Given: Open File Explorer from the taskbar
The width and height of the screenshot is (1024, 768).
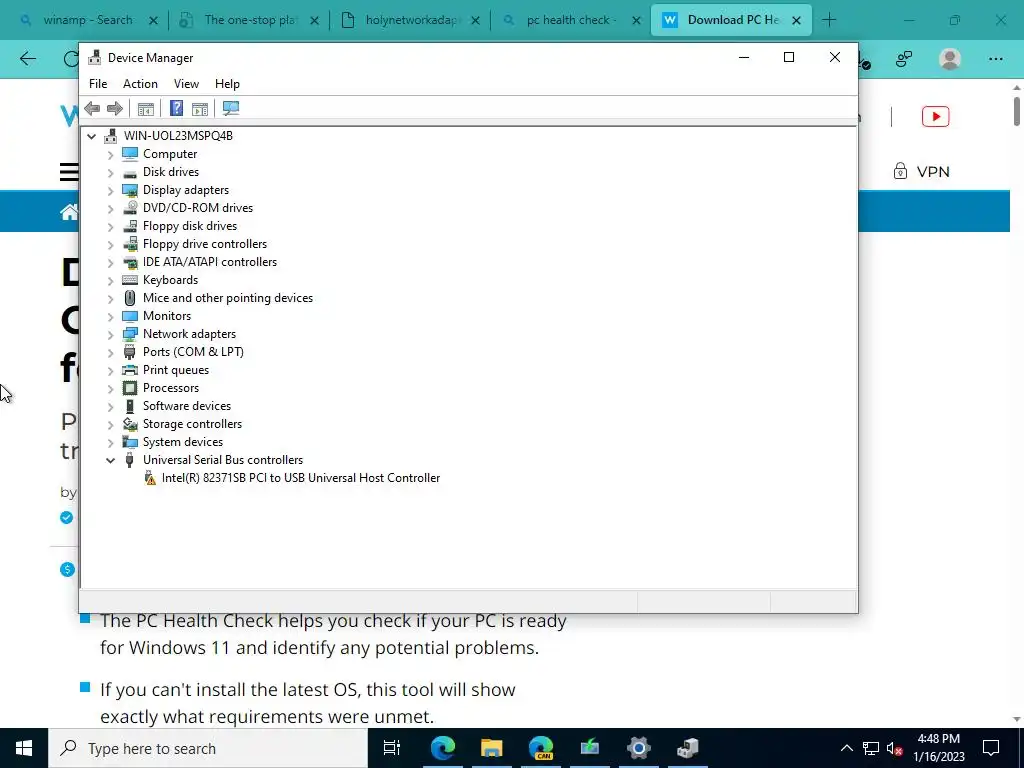Looking at the screenshot, I should click(492, 748).
